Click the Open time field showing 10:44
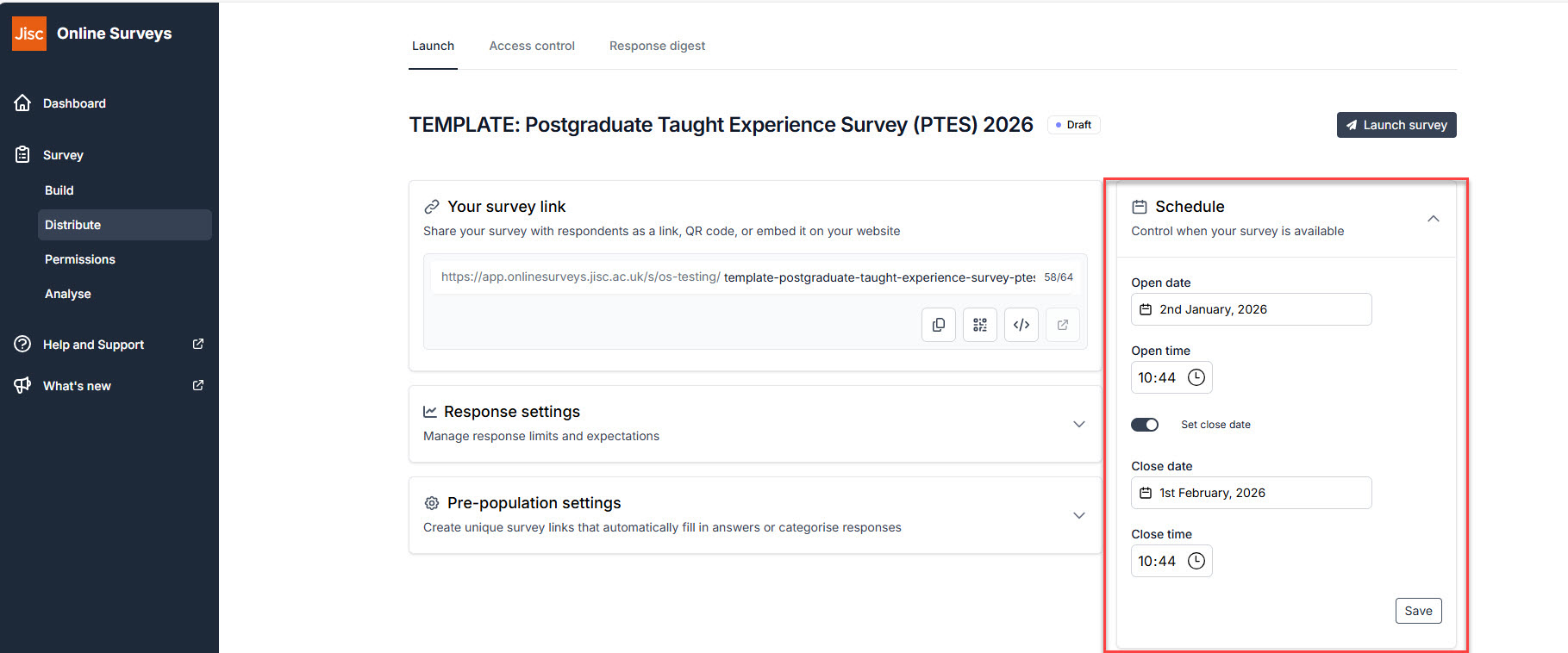Viewport: 1568px width, 653px height. (x=1171, y=377)
